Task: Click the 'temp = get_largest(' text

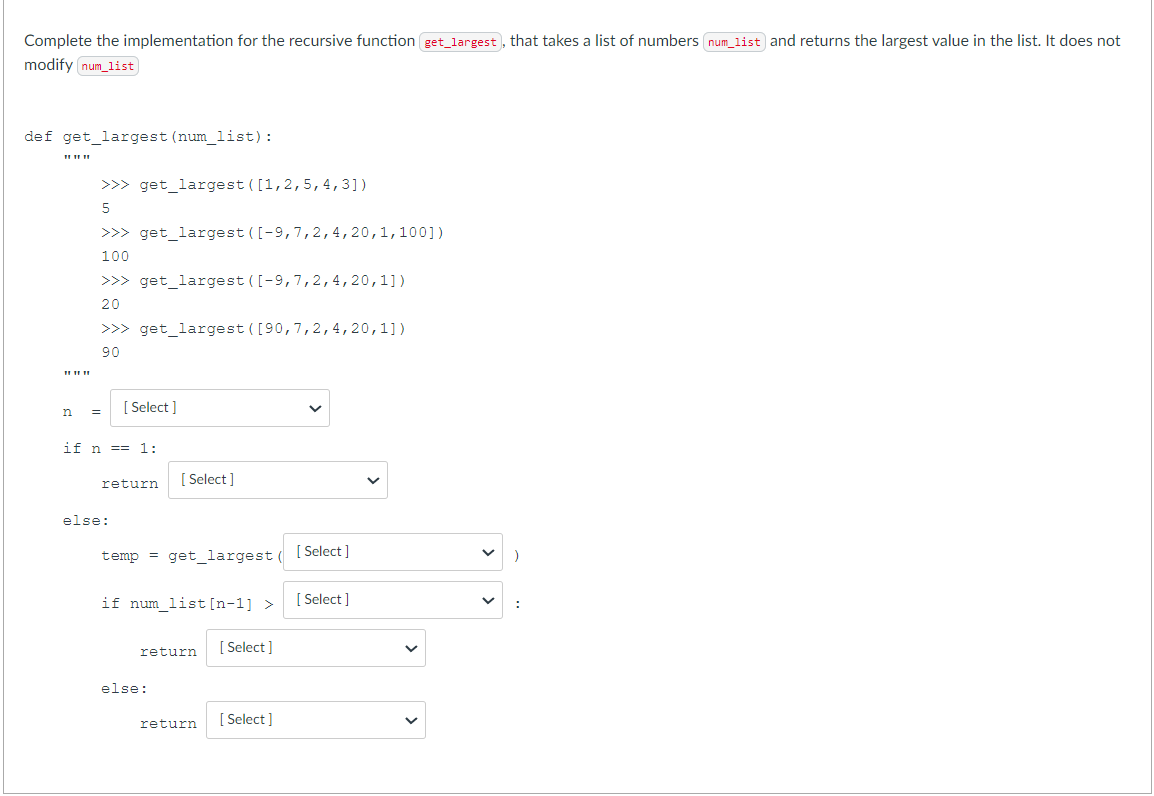Action: pyautogui.click(x=191, y=555)
